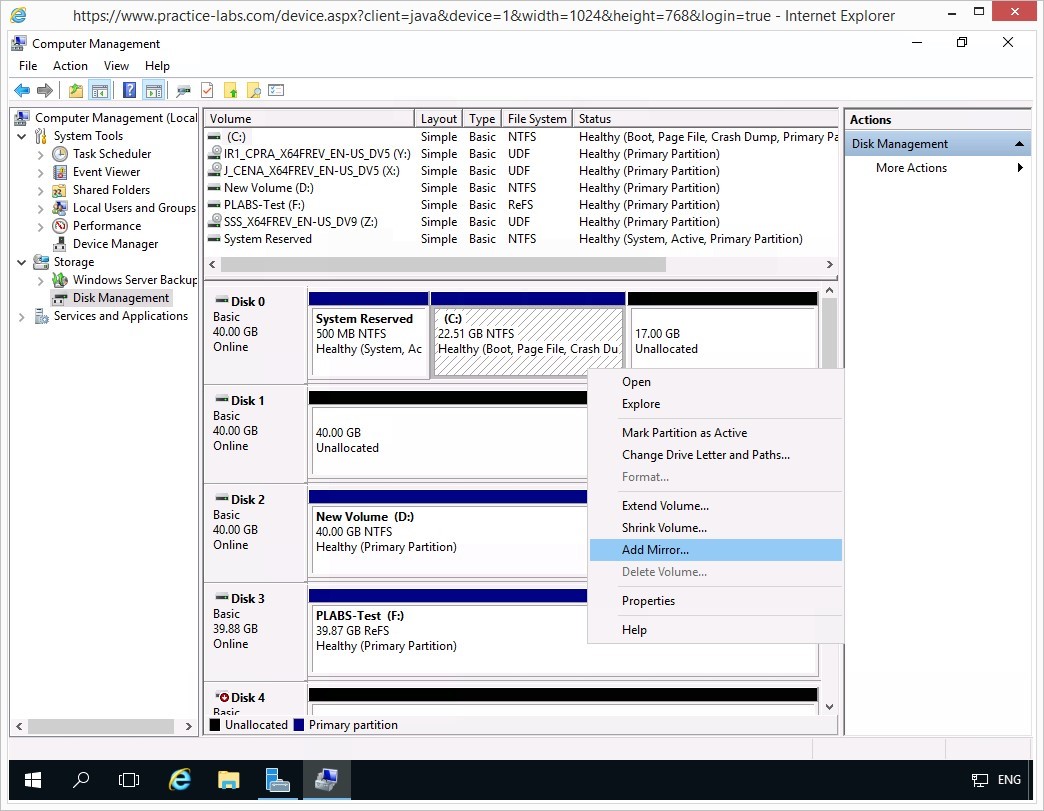Image resolution: width=1044 pixels, height=811 pixels.
Task: Open the Action menu in menu bar
Action: click(x=70, y=66)
